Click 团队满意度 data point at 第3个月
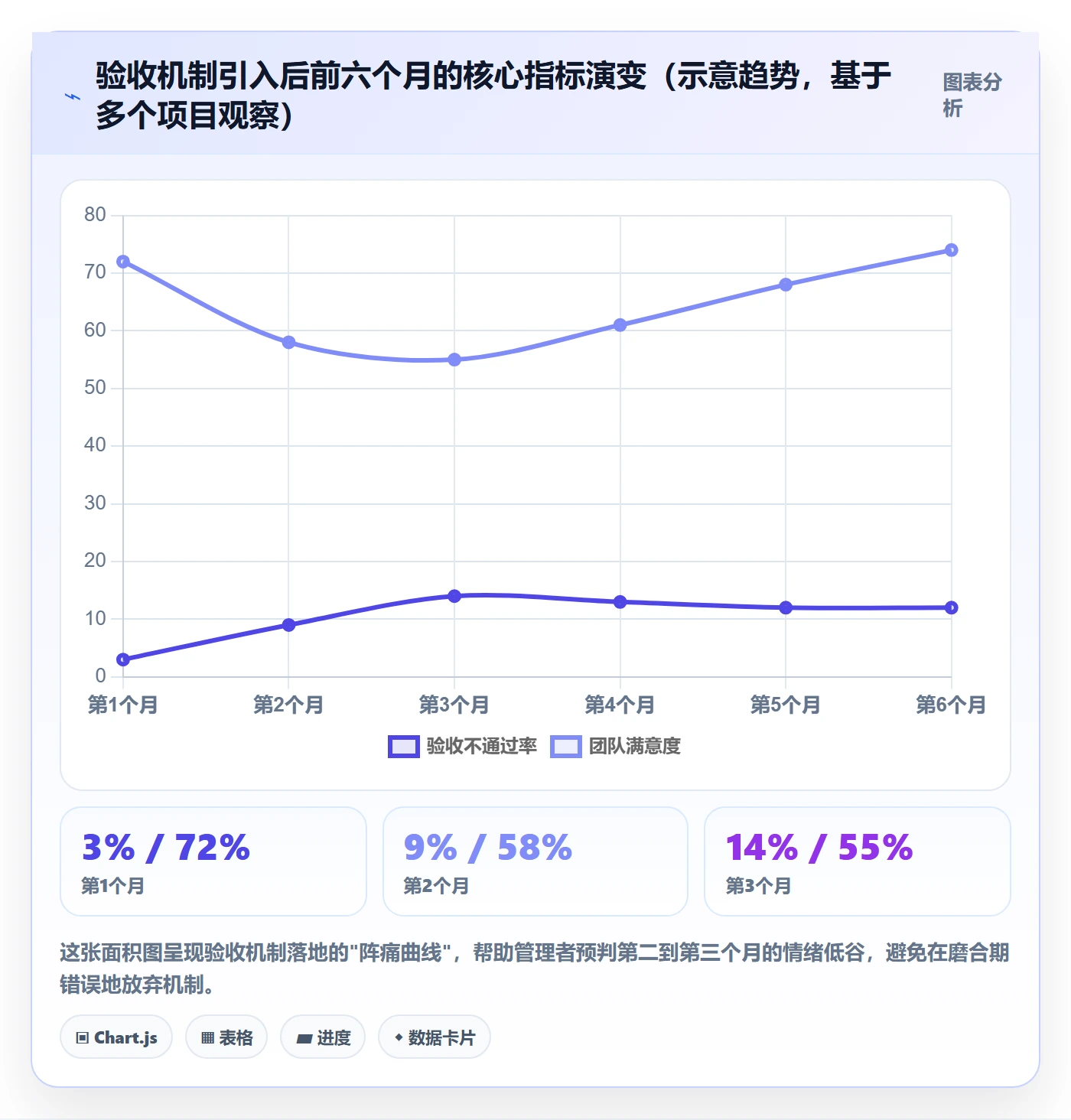1071x1120 pixels. pyautogui.click(x=454, y=360)
